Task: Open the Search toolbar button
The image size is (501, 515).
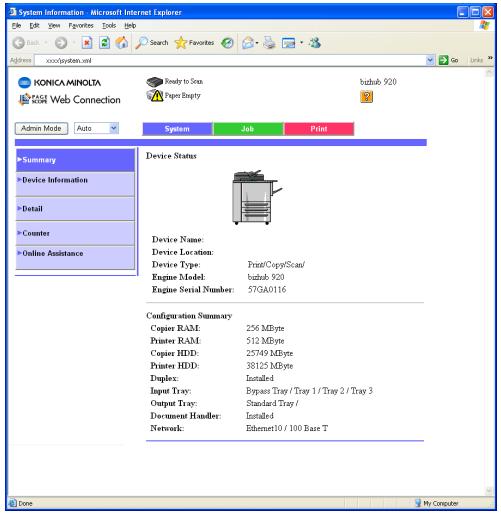Action: (x=152, y=43)
